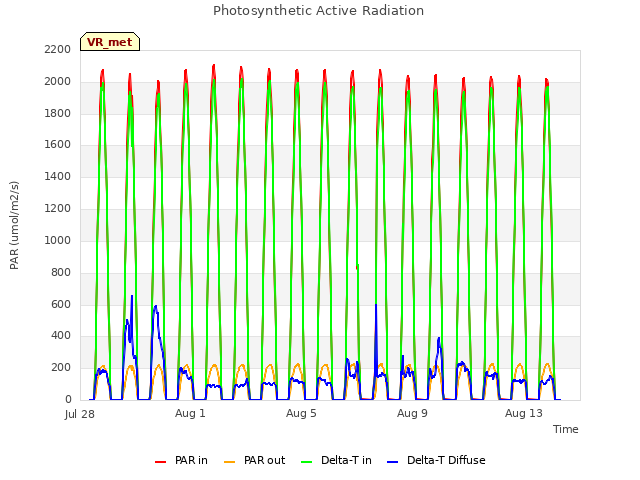Toggle the Delta-T Diffuse legend entry
The width and height of the screenshot is (640, 480).
436,460
